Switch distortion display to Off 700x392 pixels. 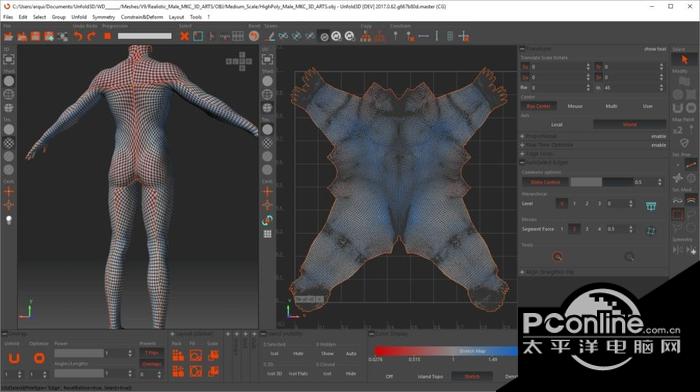click(x=389, y=376)
